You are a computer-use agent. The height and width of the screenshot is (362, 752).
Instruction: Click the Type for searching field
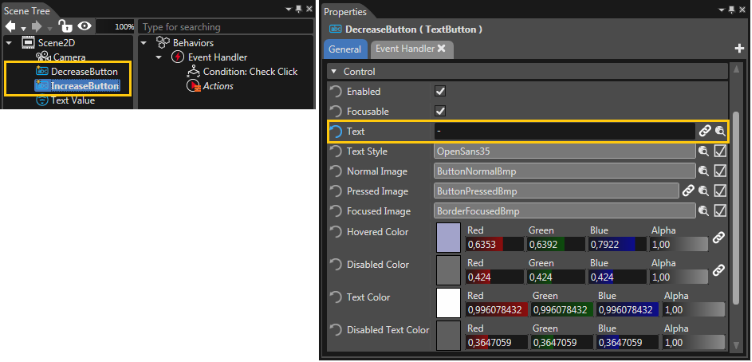(x=225, y=27)
